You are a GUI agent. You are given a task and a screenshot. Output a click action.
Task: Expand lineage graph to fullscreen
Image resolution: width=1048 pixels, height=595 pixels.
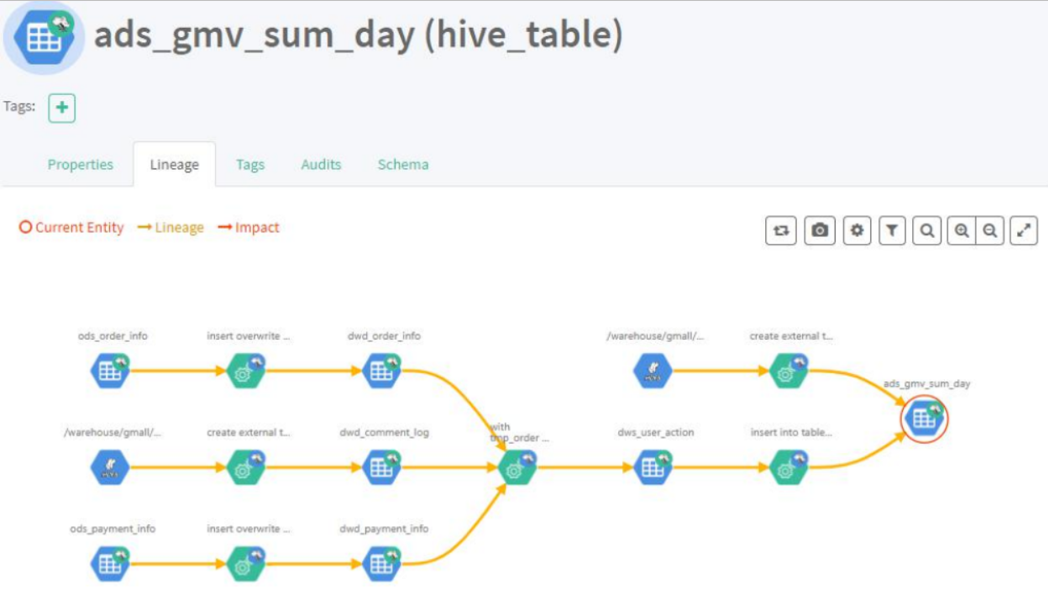point(1023,231)
